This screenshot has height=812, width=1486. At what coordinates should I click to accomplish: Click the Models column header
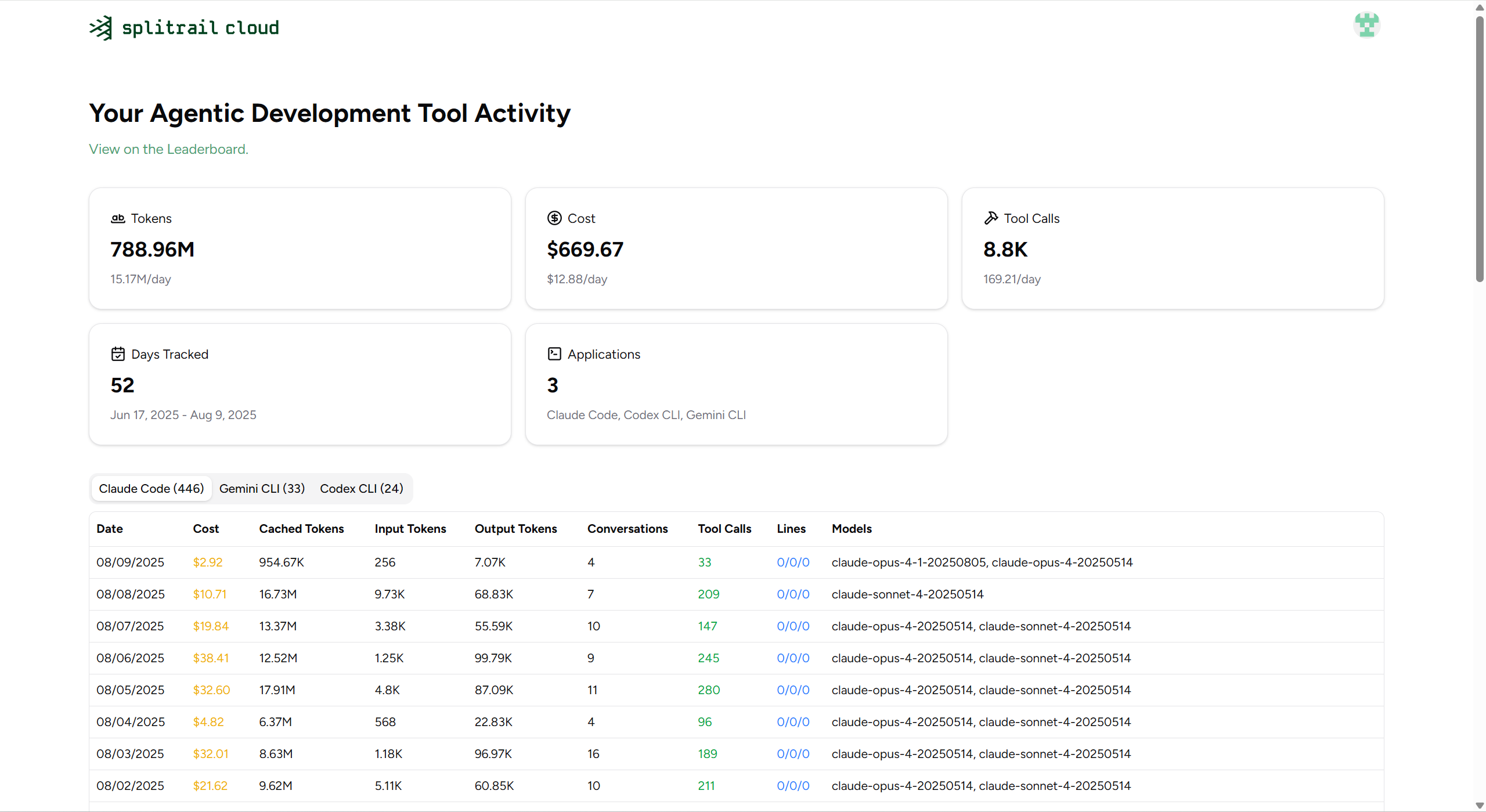point(852,529)
